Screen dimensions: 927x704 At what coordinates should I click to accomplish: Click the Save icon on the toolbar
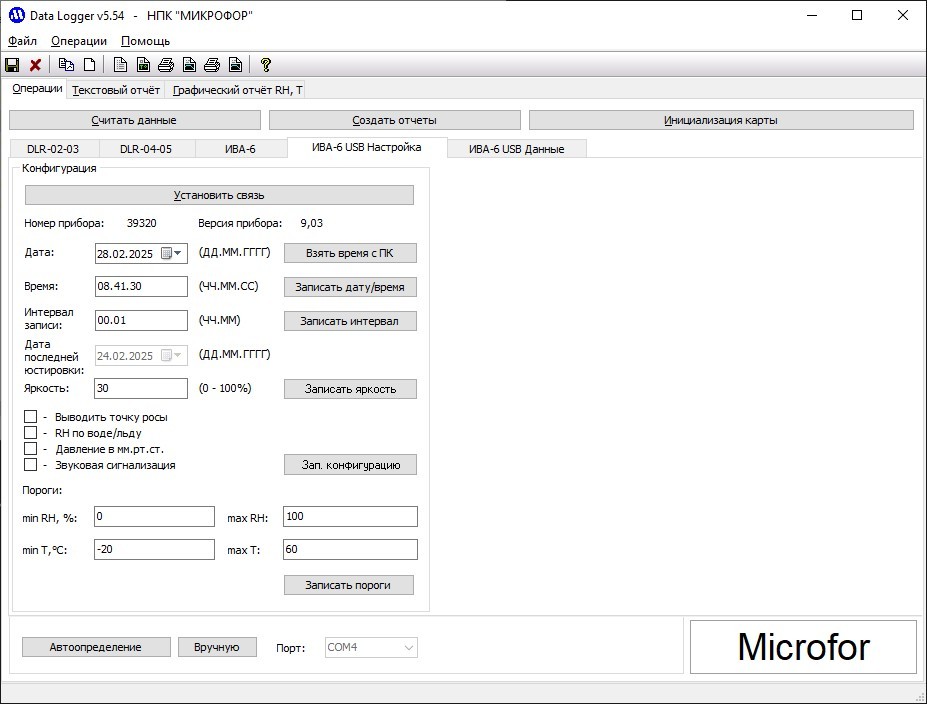(12, 64)
